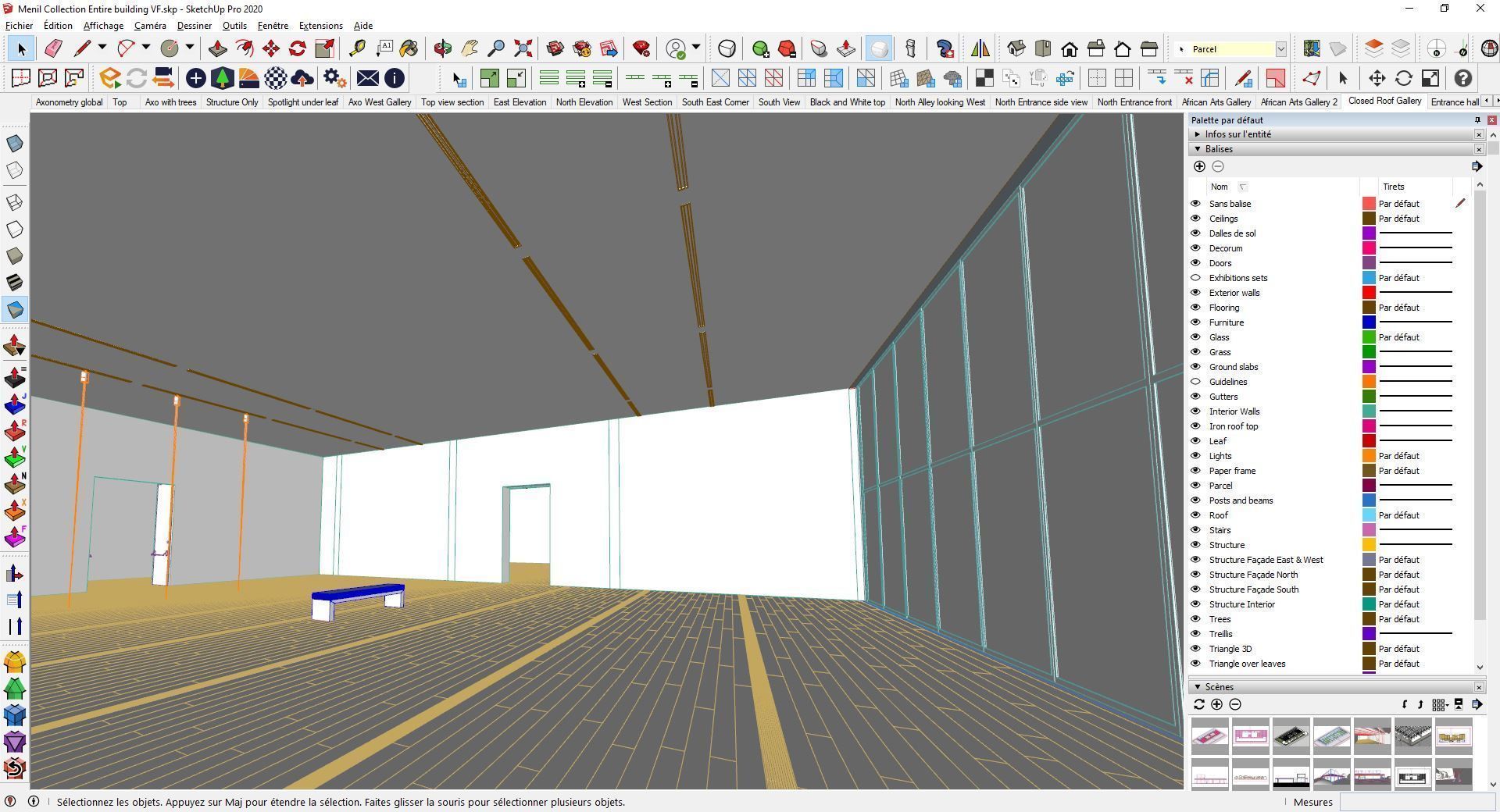Add a new tag in the Balises panel
This screenshot has height=812, width=1500.
point(1200,166)
